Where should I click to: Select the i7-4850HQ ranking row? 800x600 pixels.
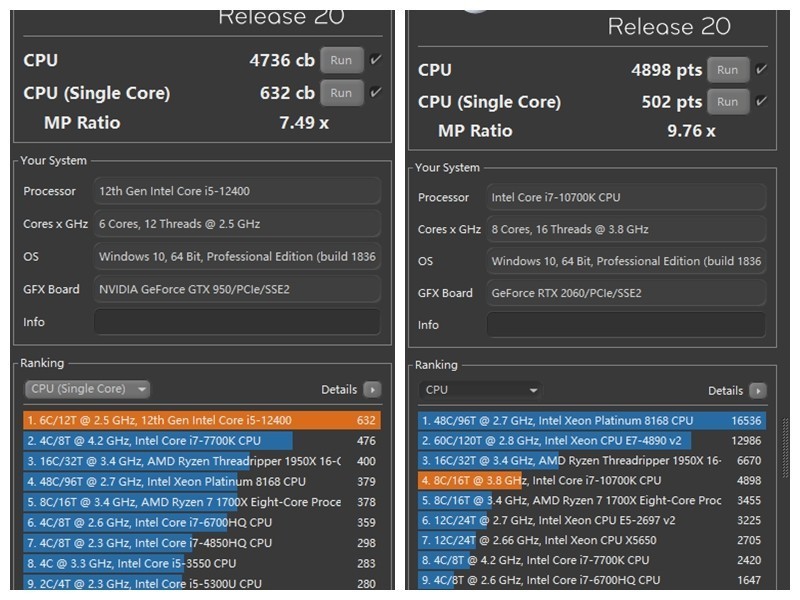(202, 543)
